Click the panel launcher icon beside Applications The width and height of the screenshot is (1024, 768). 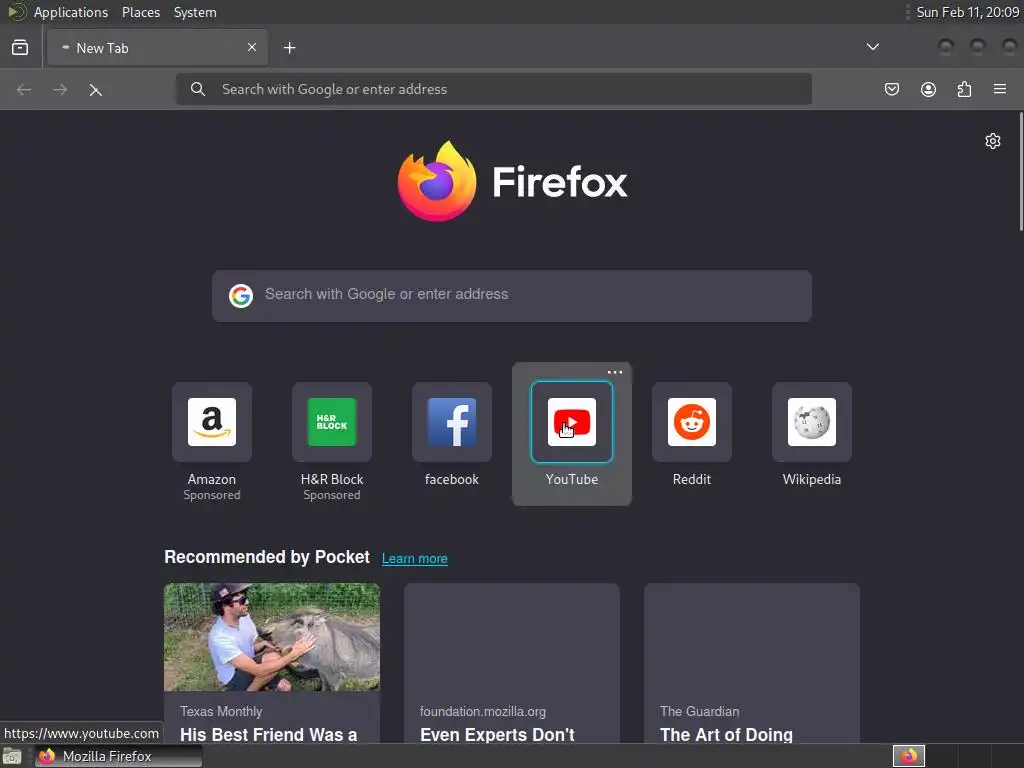click(x=16, y=12)
